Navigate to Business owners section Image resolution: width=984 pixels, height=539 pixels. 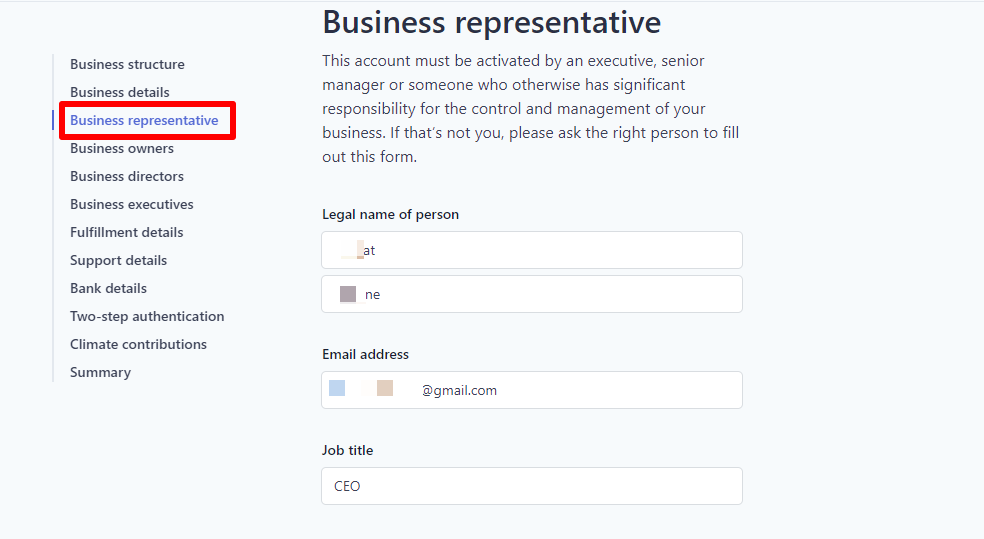coord(121,148)
